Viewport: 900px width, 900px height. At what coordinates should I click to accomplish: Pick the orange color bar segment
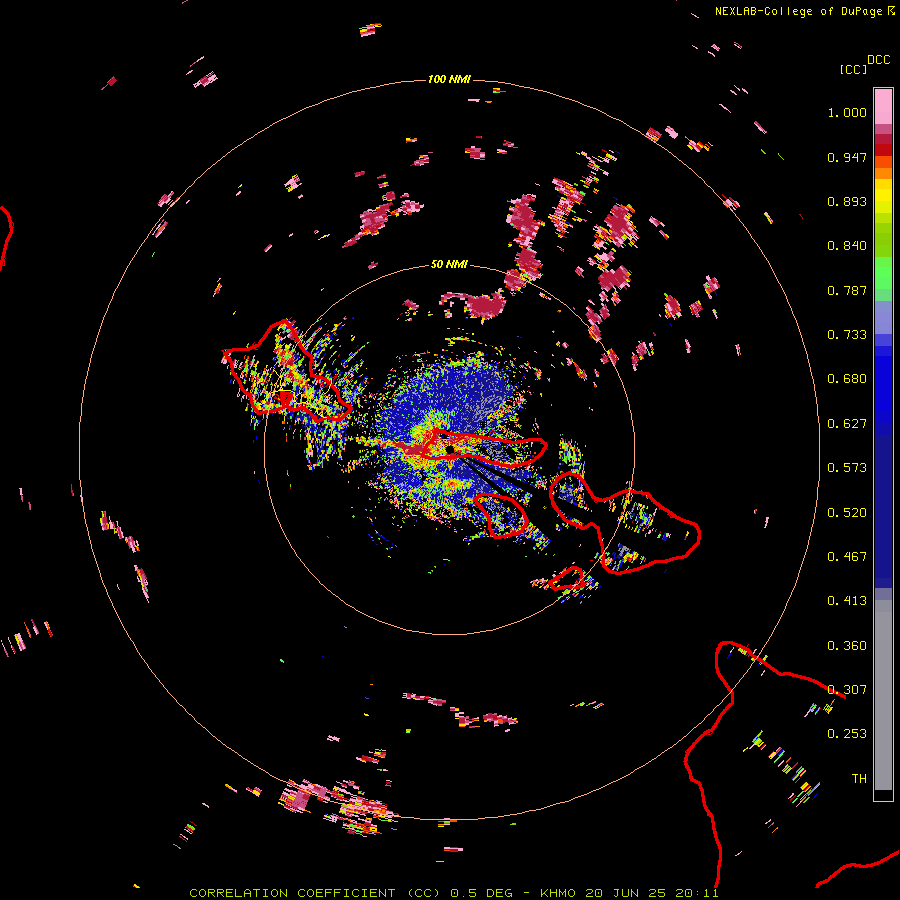(883, 173)
